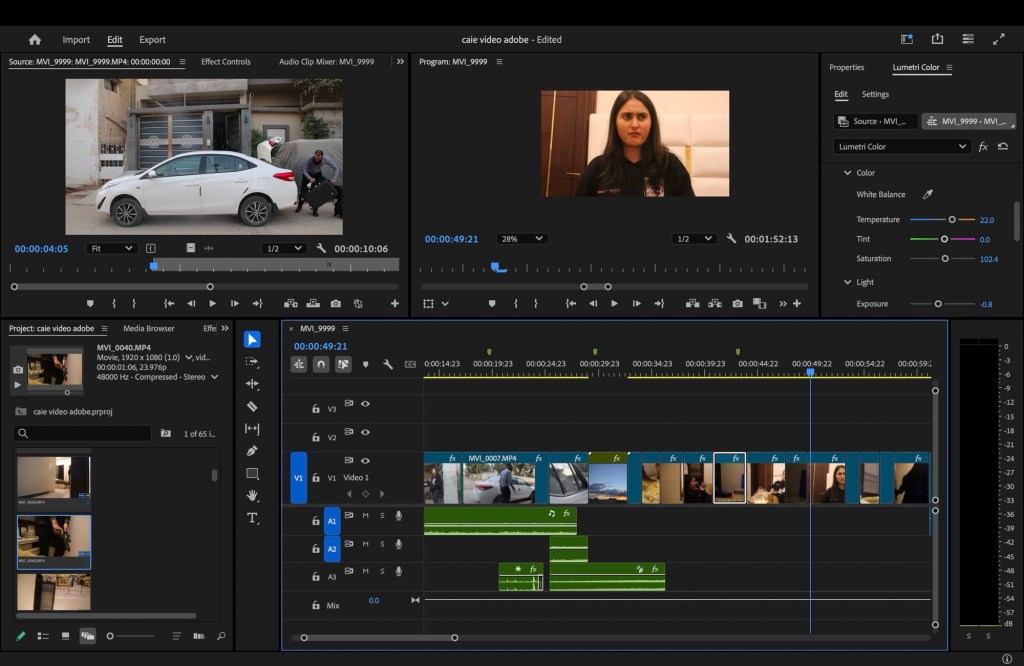This screenshot has height=666, width=1024.
Task: Open the Lumetri Color effect dropdown
Action: (x=902, y=146)
